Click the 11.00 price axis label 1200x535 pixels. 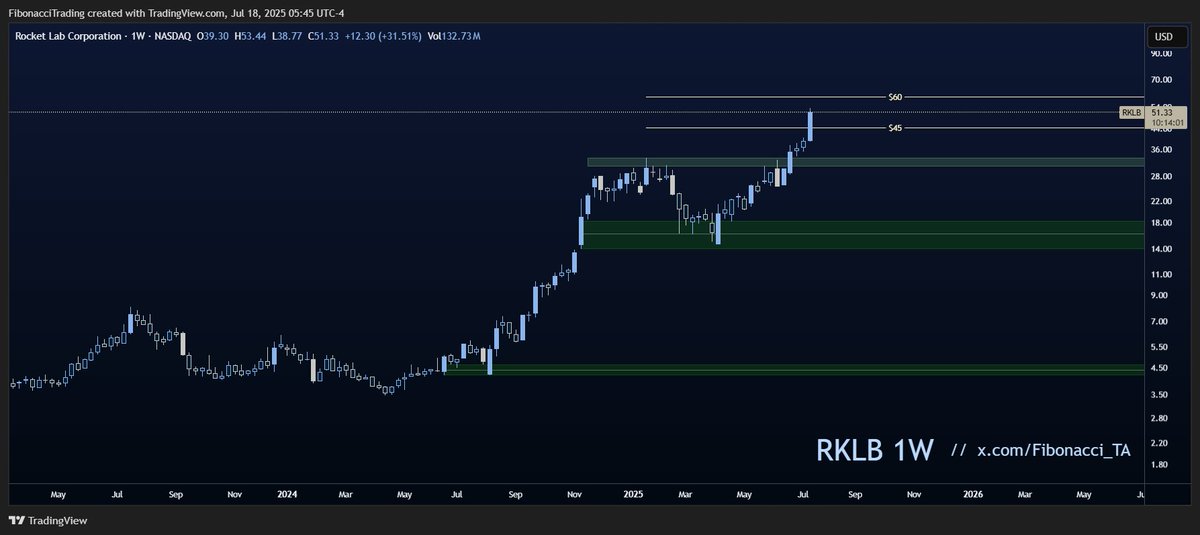pyautogui.click(x=1161, y=273)
